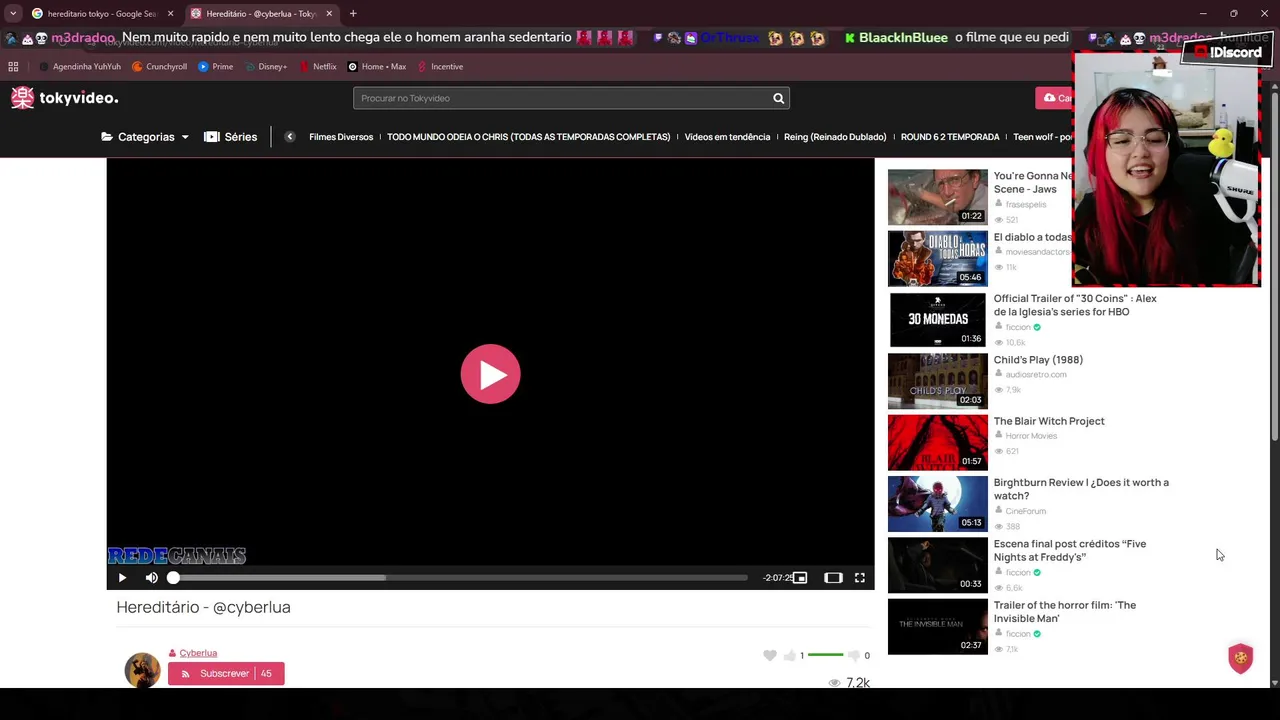Click the Jaws scene video thumbnail
The height and width of the screenshot is (720, 1280).
(x=937, y=197)
